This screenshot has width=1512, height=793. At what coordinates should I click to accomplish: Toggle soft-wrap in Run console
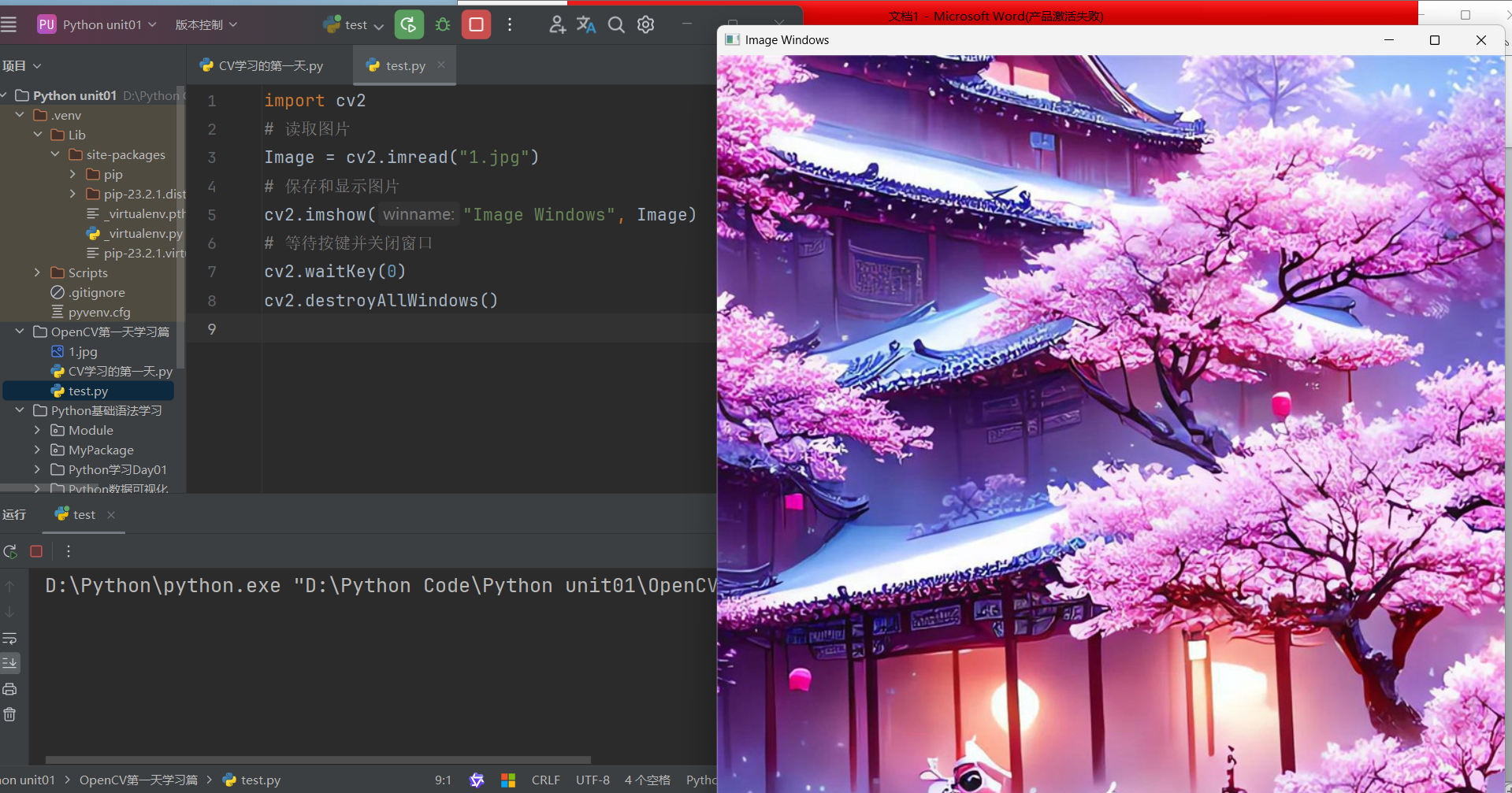coord(9,638)
